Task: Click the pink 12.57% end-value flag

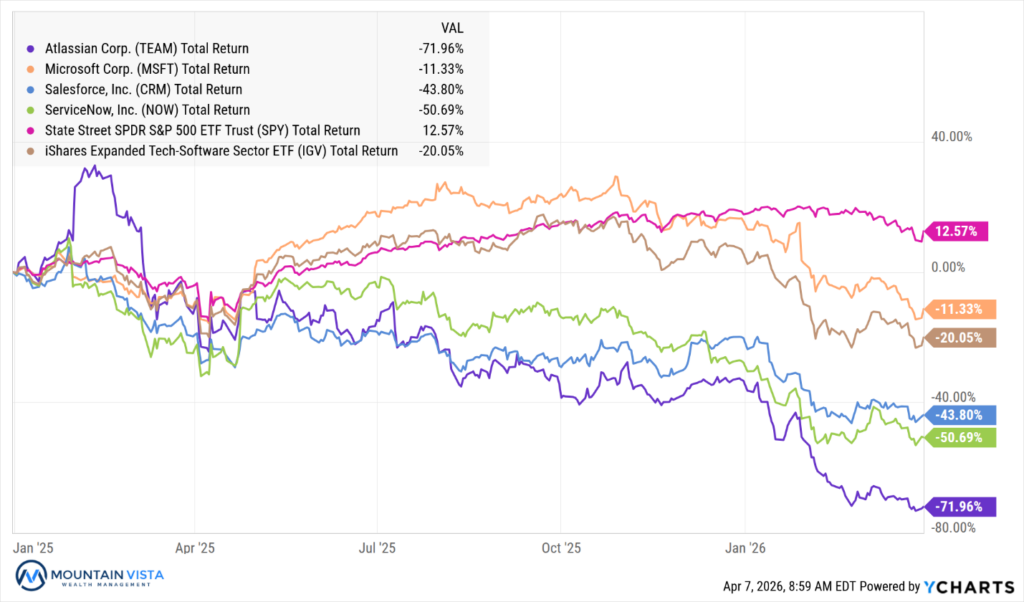Action: pos(958,232)
